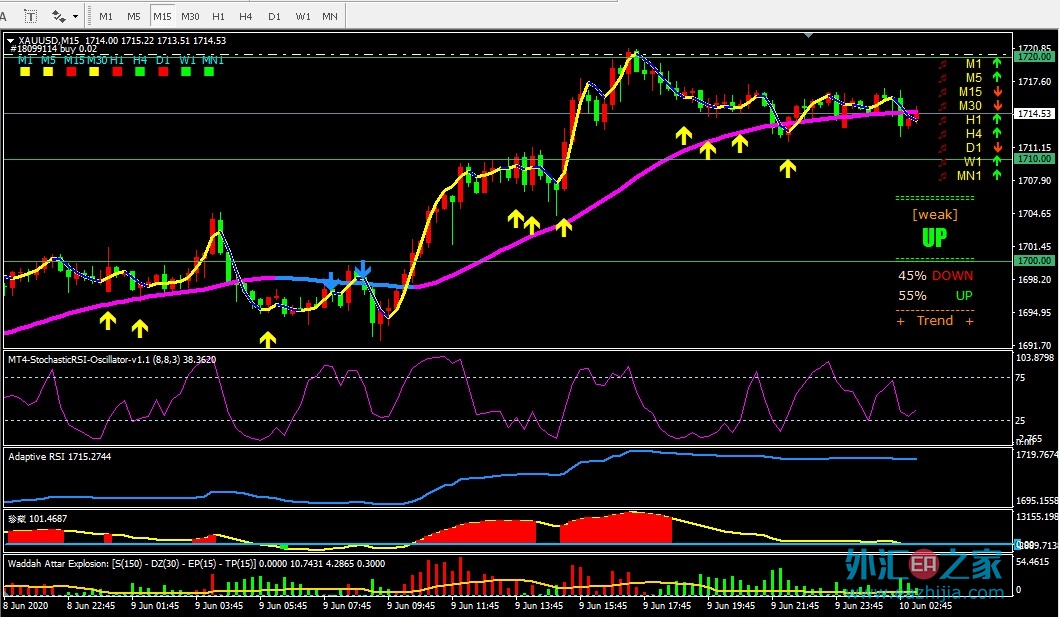The width and height of the screenshot is (1060, 617).
Task: Toggle the active M15 timeframe button
Action: click(x=162, y=16)
